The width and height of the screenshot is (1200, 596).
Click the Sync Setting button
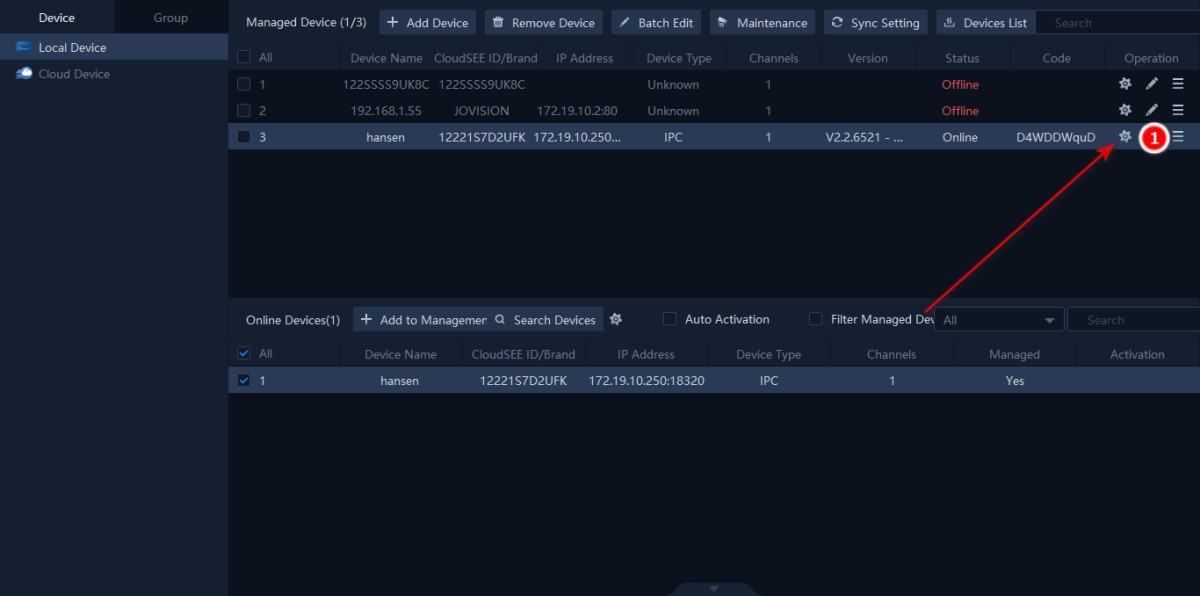point(875,23)
